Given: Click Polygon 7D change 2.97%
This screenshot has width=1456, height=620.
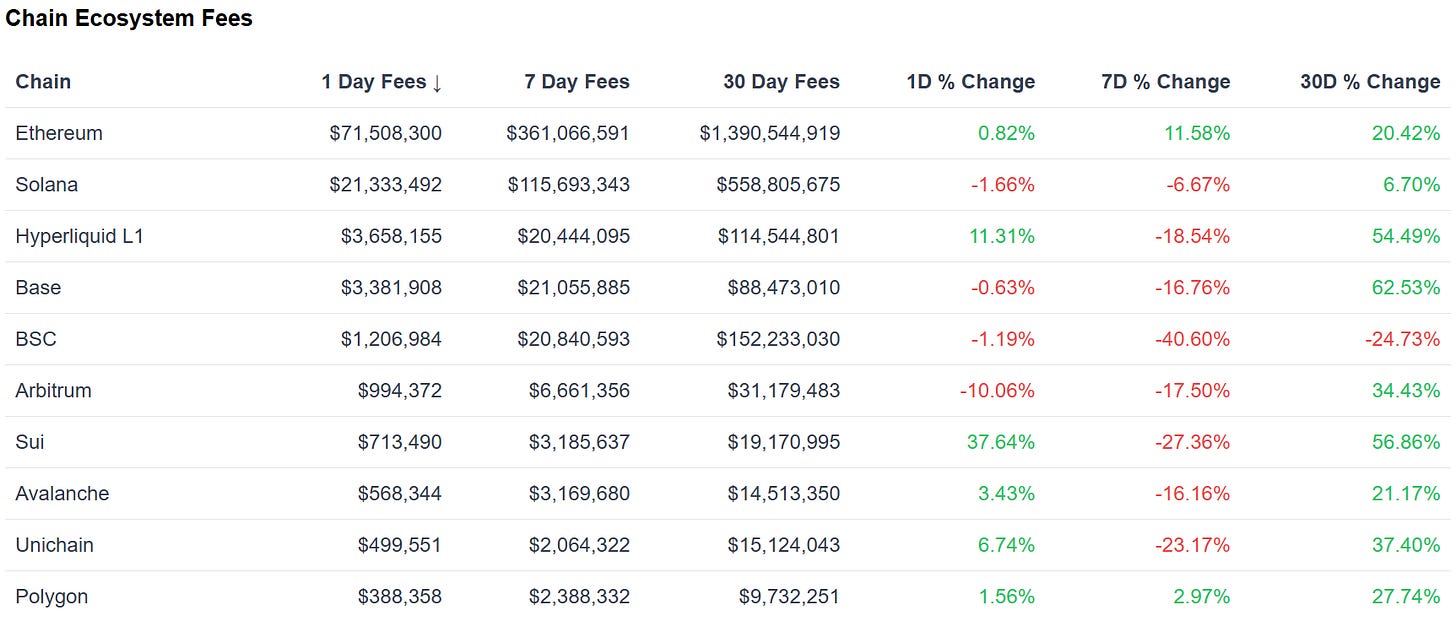Looking at the screenshot, I should 1202,597.
